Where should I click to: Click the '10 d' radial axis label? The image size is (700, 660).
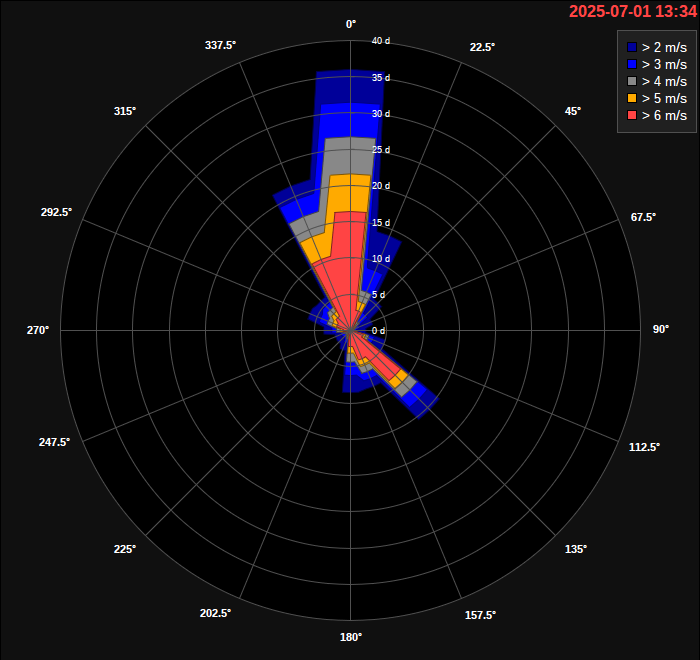(381, 259)
